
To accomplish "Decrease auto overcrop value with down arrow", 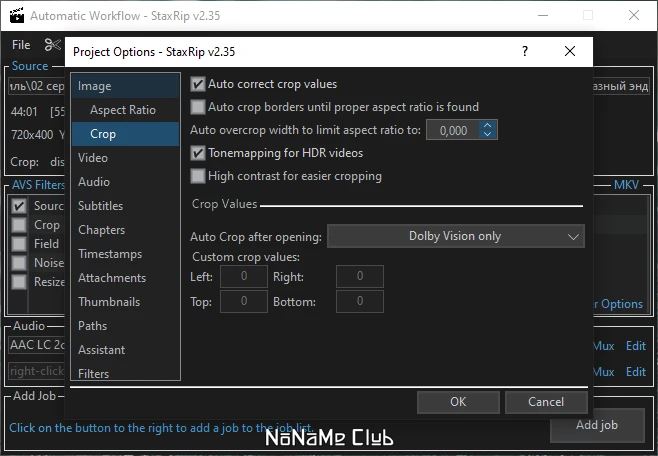I will point(487,134).
